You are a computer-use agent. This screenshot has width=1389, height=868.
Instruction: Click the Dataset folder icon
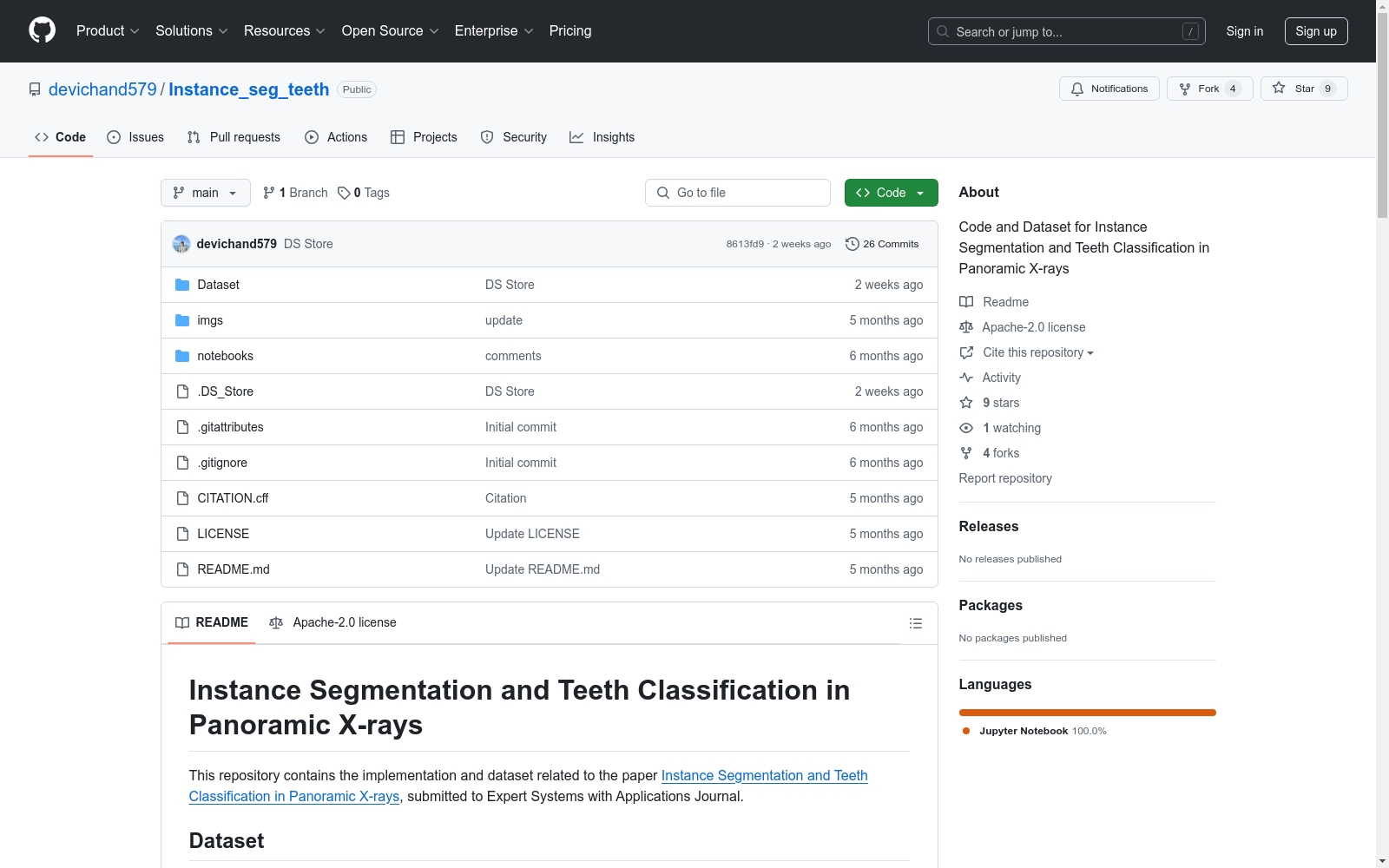pyautogui.click(x=182, y=285)
